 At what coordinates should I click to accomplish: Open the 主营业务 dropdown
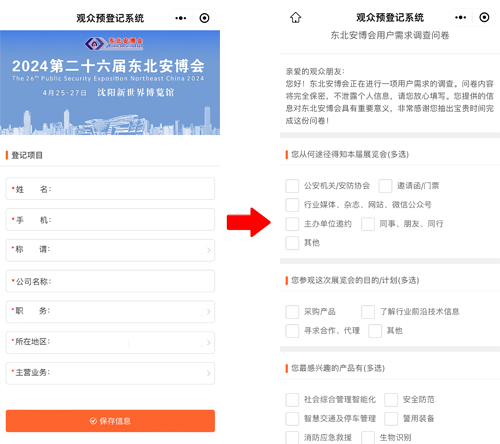coord(110,373)
